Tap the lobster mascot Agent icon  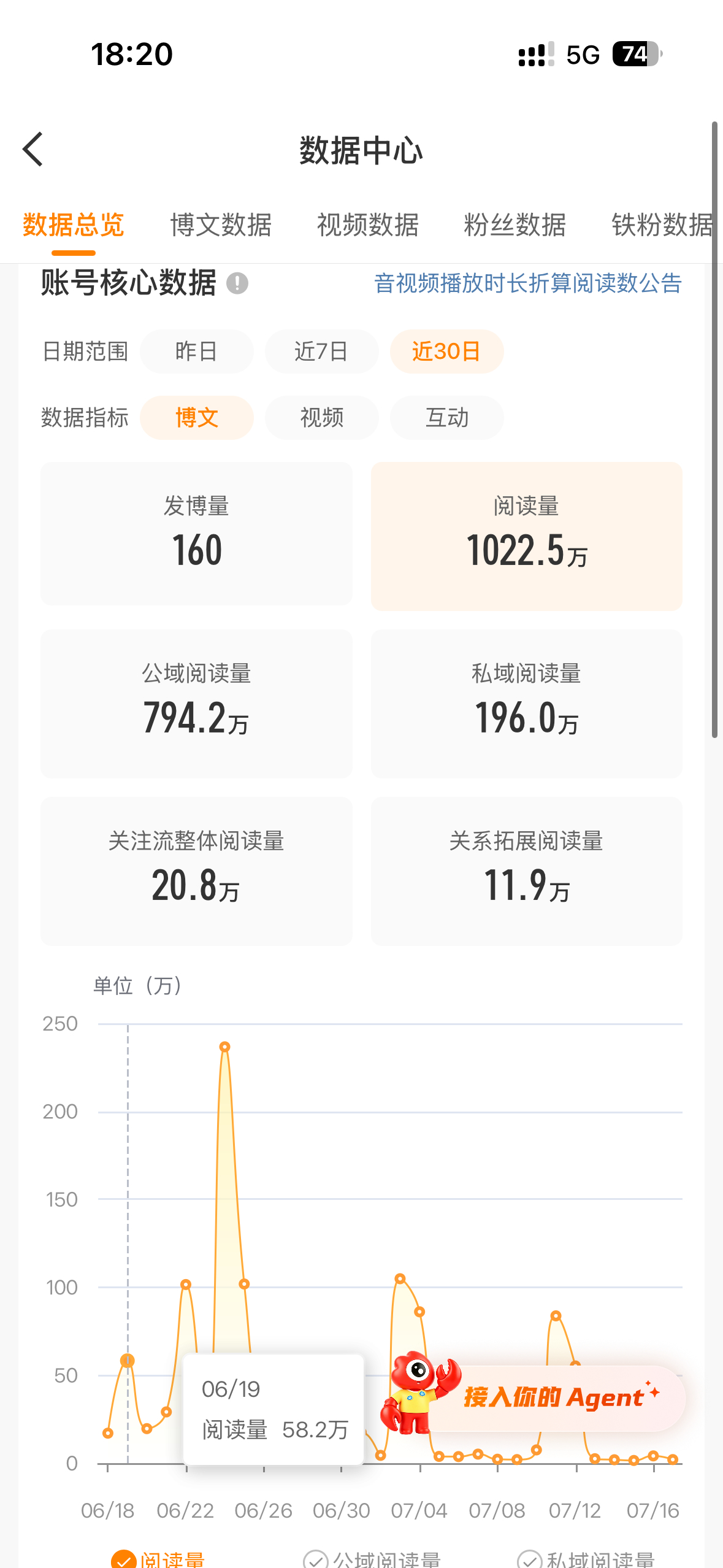pos(421,1393)
